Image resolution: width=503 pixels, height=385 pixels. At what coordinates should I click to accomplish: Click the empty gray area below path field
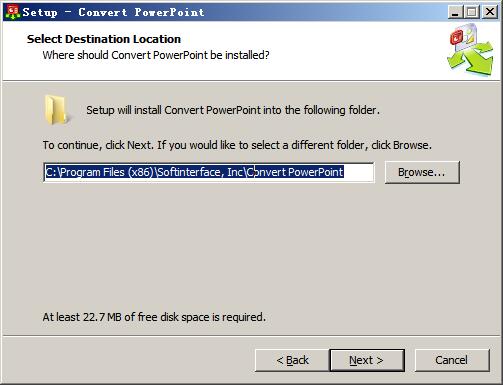coord(250,247)
